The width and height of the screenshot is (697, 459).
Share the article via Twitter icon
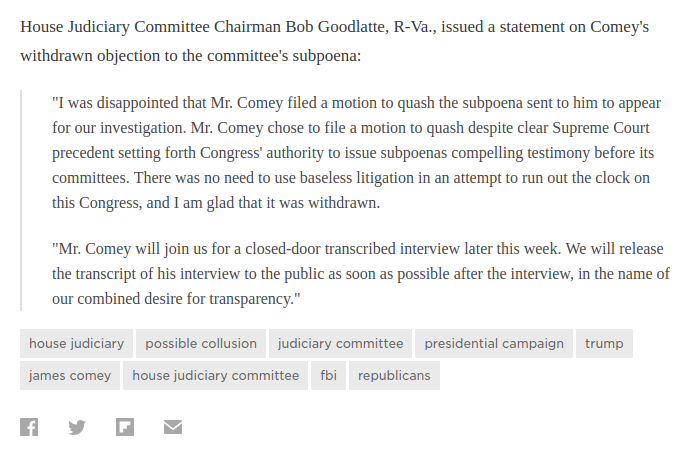click(x=77, y=427)
